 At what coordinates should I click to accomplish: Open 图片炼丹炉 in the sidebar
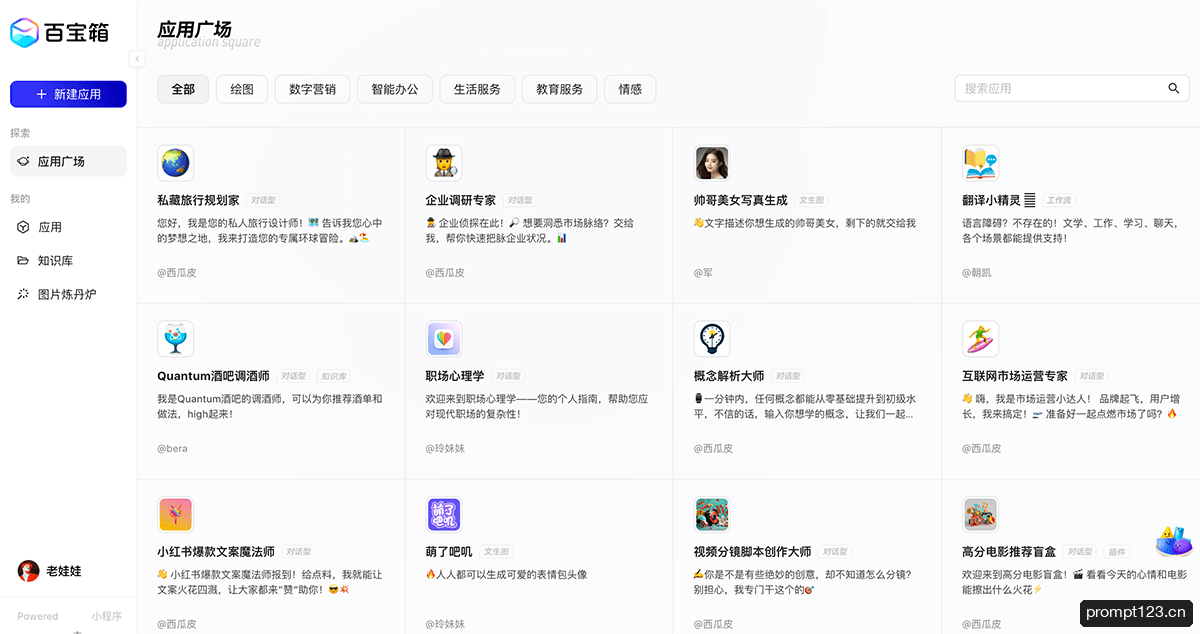68,295
